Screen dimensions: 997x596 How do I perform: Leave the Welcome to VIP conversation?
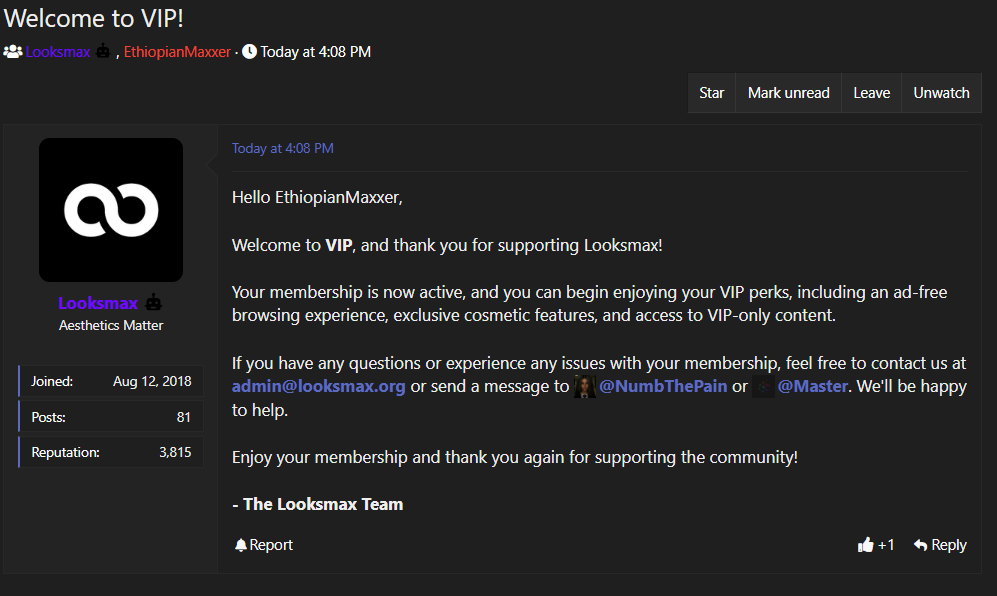pos(871,93)
